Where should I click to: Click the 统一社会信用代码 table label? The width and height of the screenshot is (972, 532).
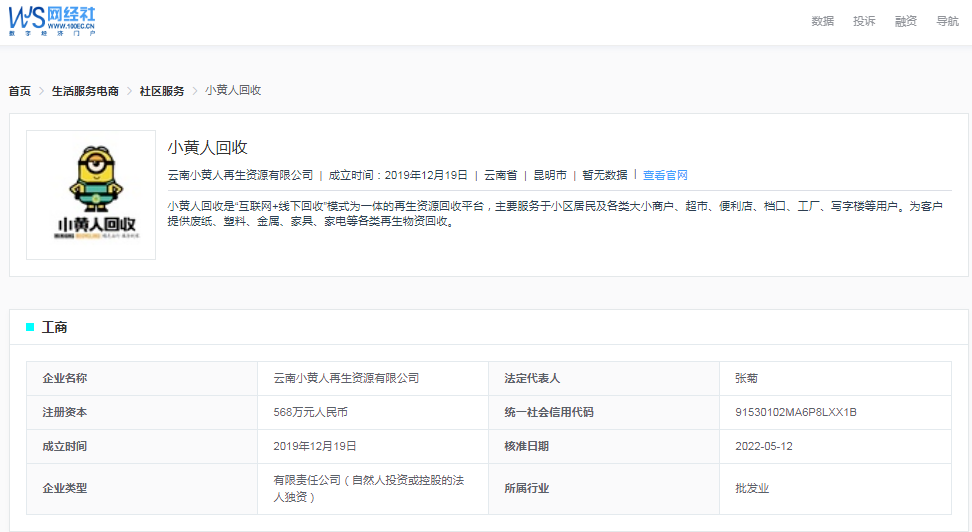[549, 412]
